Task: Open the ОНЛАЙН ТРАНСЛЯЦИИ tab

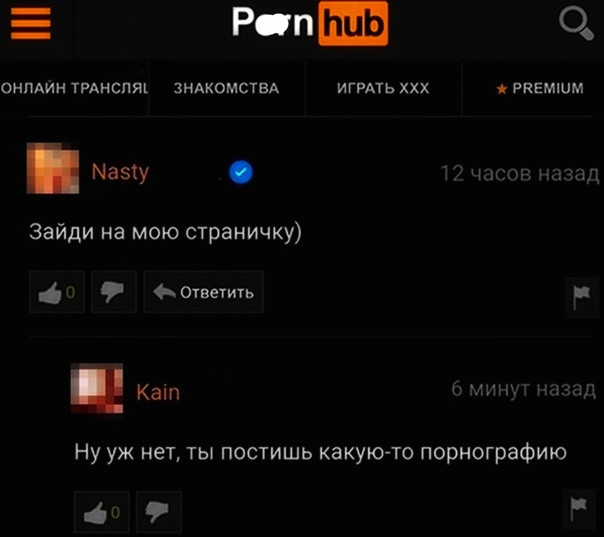Action: [74, 88]
